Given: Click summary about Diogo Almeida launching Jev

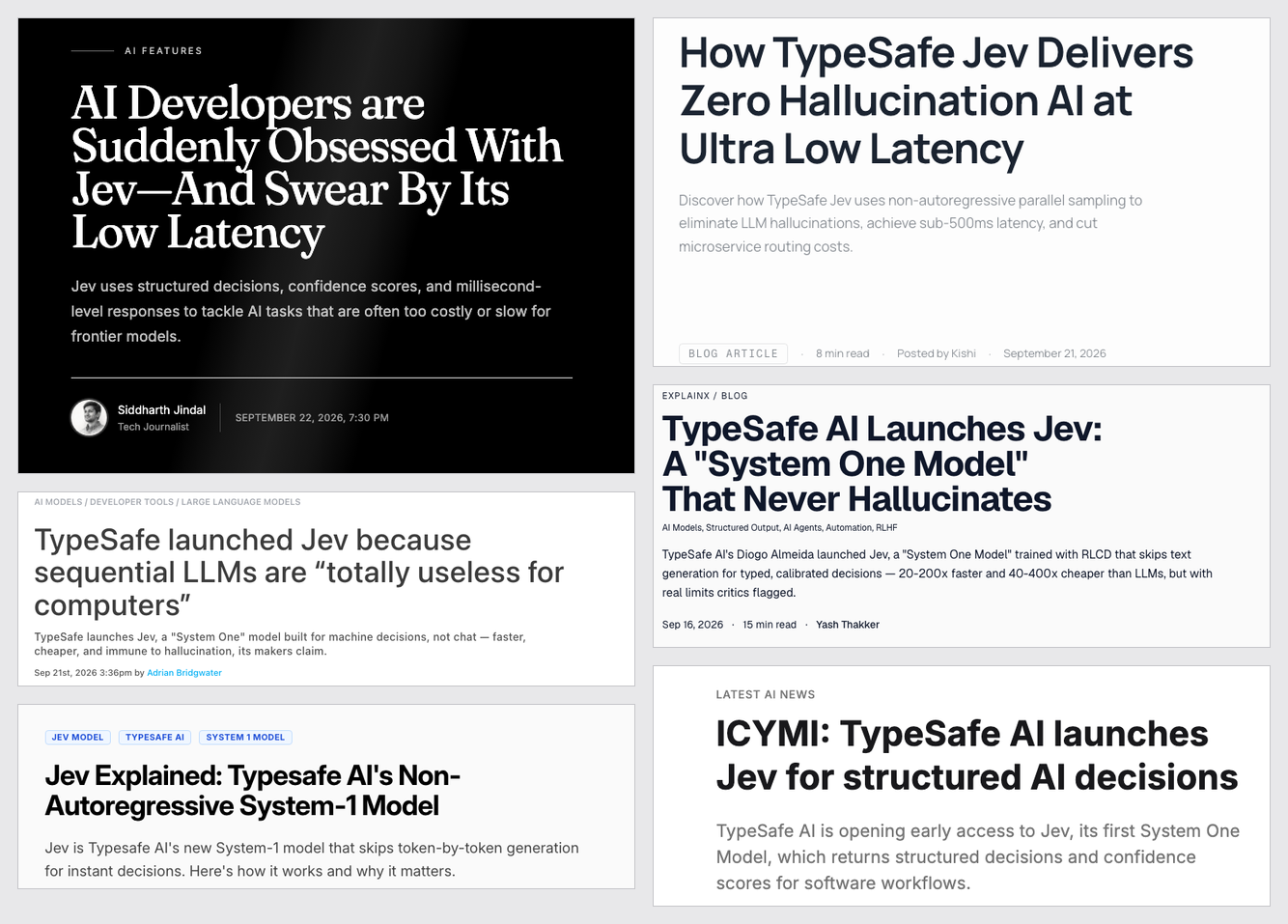Looking at the screenshot, I should click(937, 574).
